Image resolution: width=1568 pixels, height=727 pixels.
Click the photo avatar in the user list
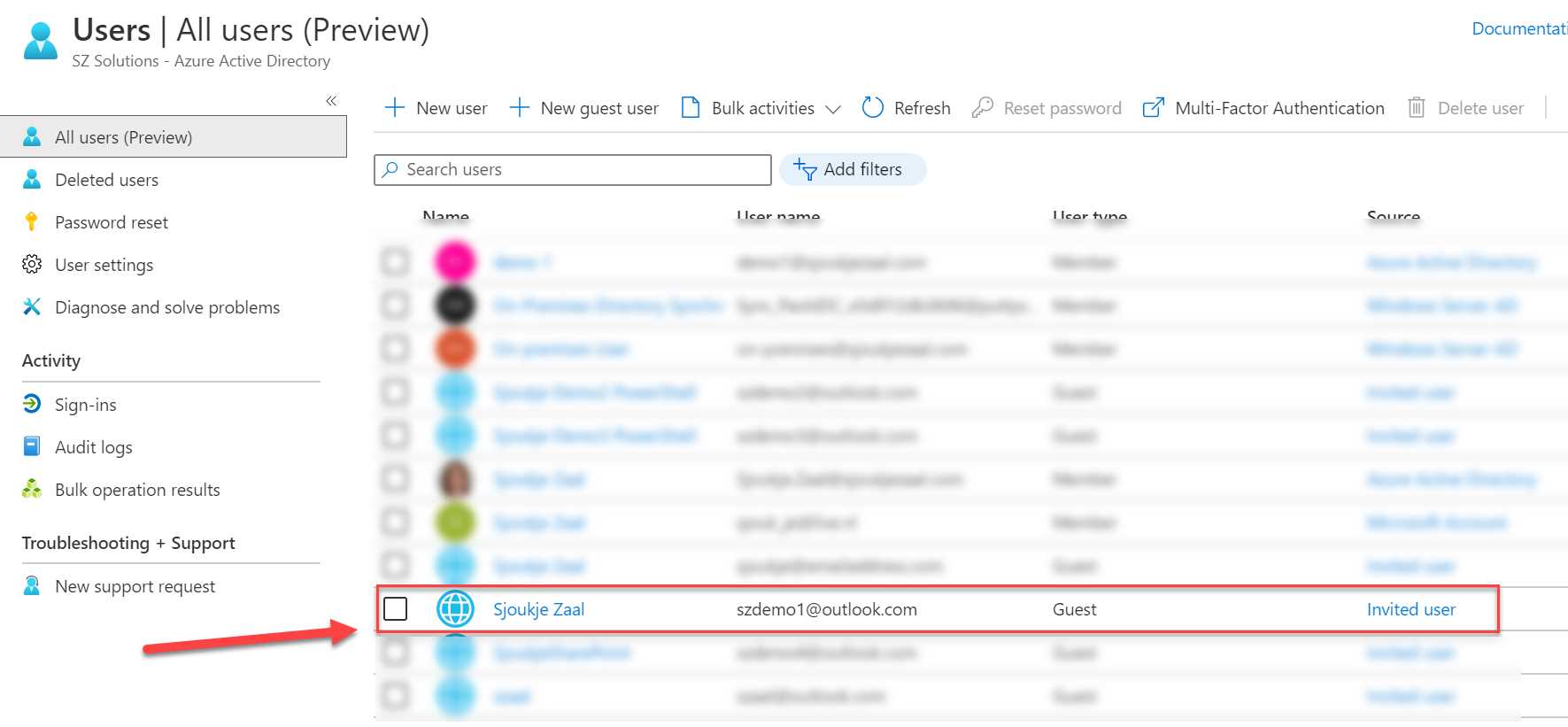point(455,479)
